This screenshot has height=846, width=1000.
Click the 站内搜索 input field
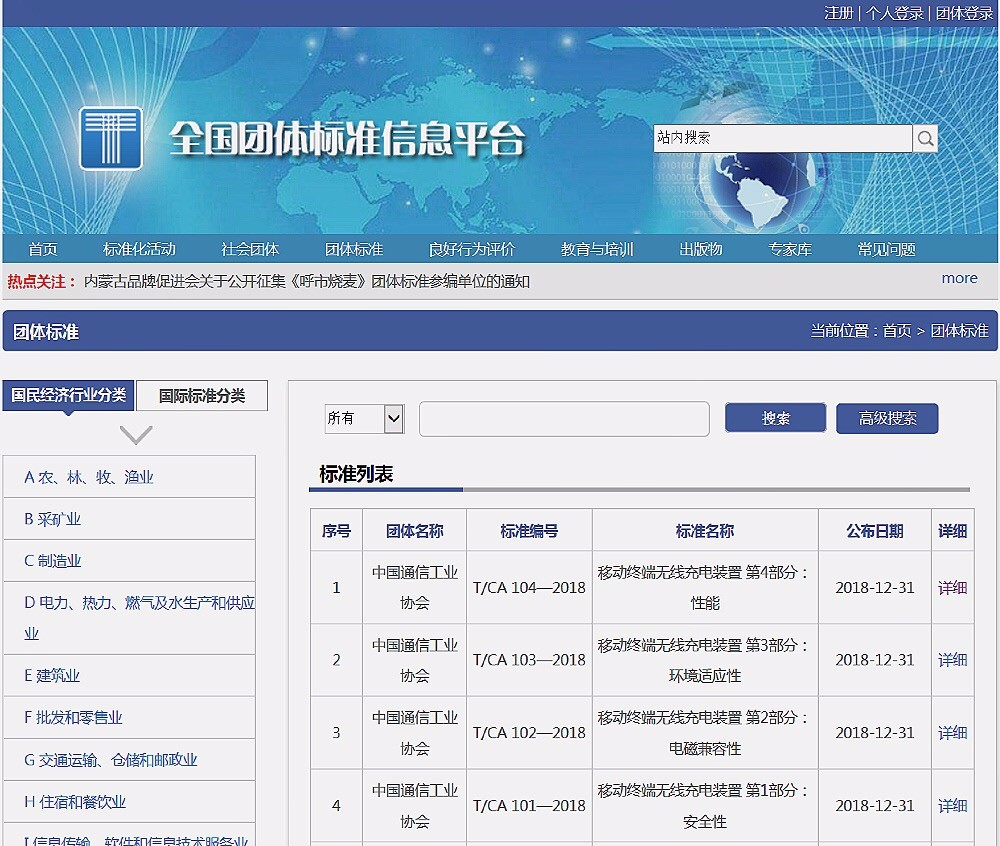point(783,138)
